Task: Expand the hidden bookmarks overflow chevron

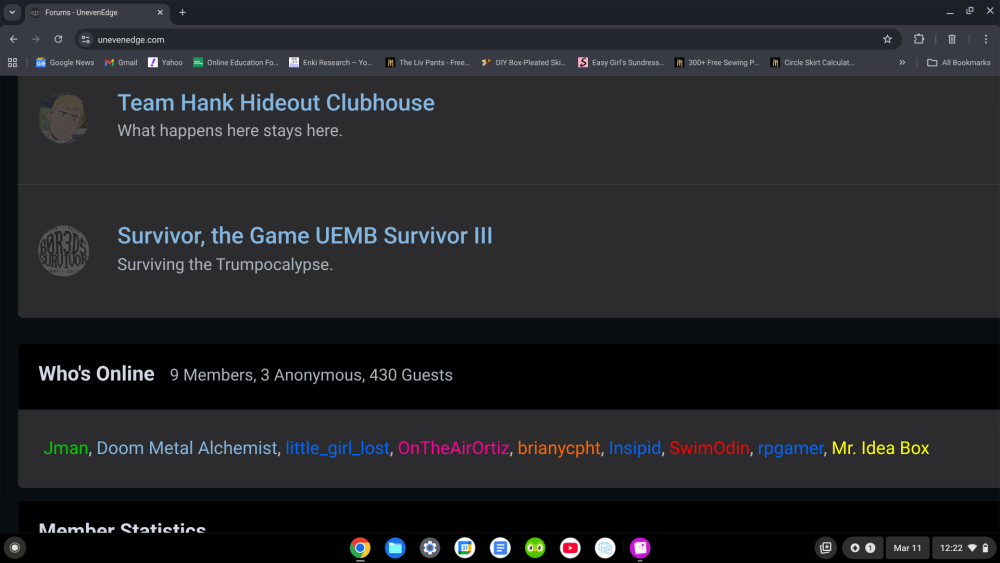Action: pos(902,62)
